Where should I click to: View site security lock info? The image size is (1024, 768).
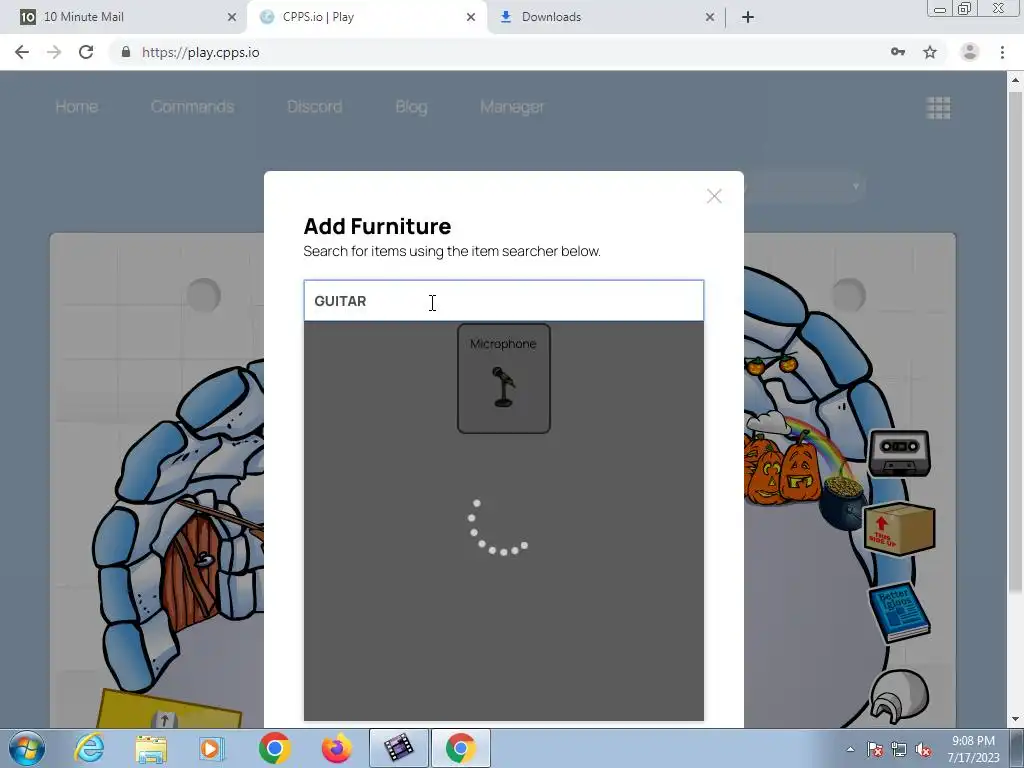click(x=126, y=52)
